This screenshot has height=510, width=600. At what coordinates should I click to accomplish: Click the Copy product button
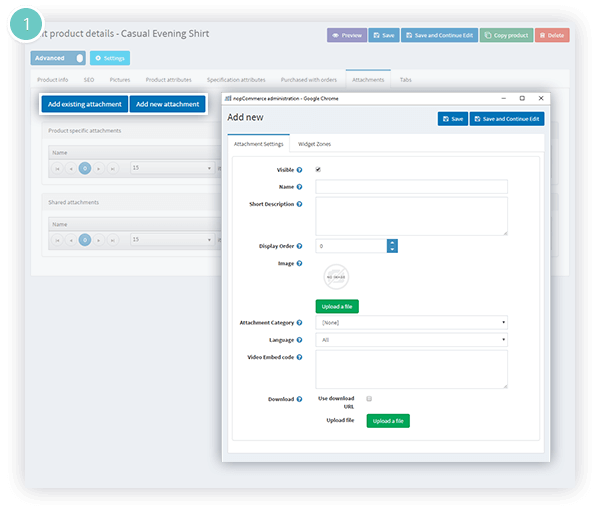tap(506, 35)
